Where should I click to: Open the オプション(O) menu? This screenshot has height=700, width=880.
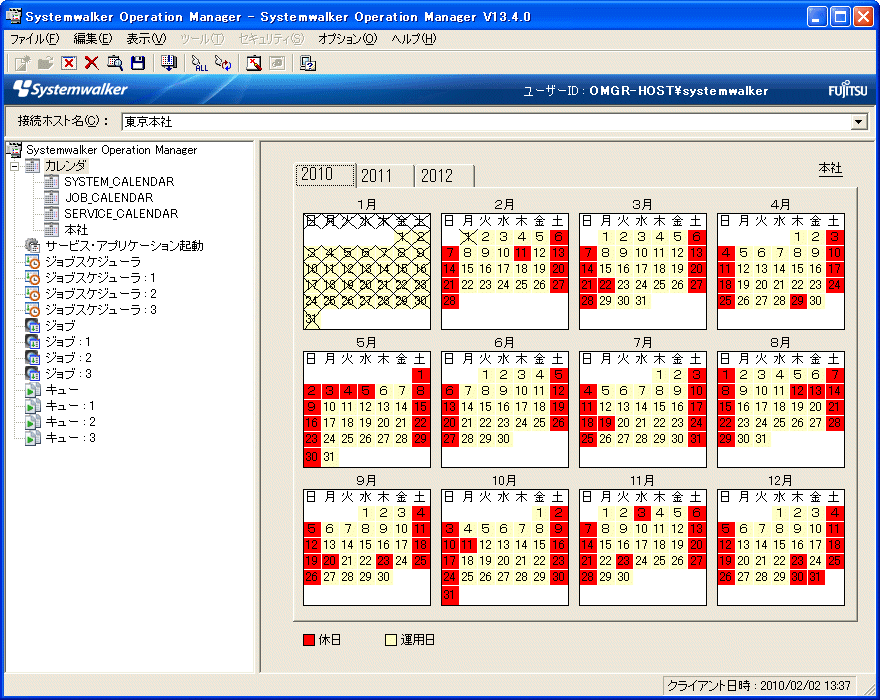[x=347, y=39]
